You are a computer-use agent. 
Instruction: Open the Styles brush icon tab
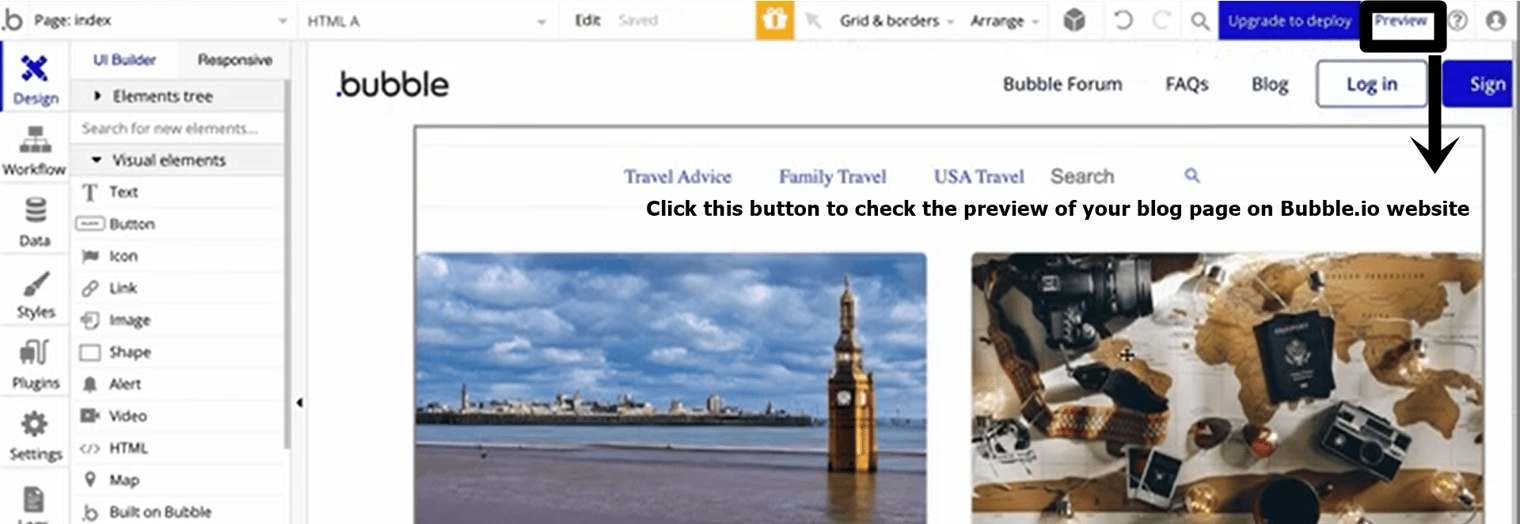click(x=35, y=295)
